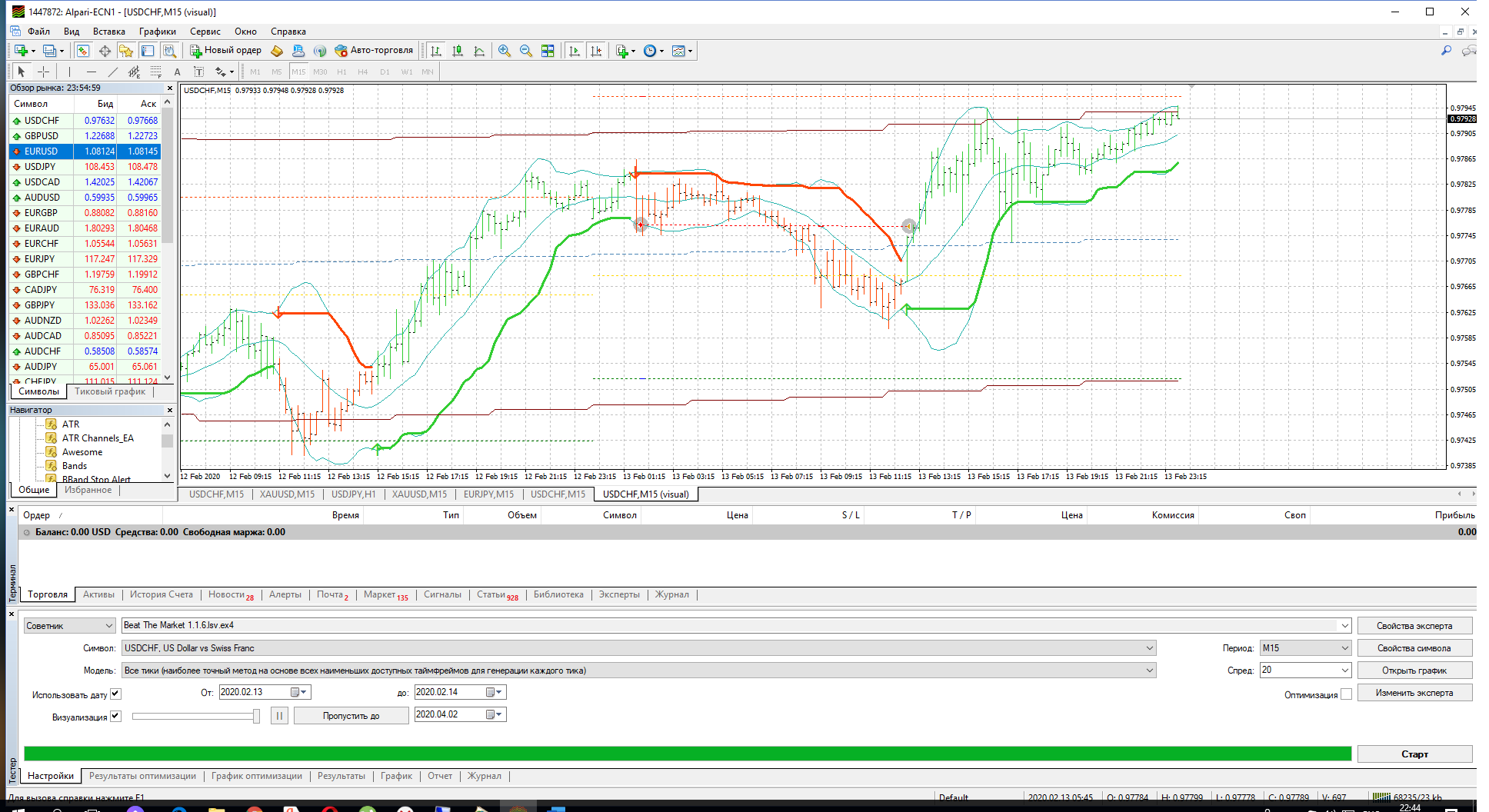This screenshot has width=1489, height=812.
Task: Click the Zoom In magnifier icon
Action: (x=505, y=51)
